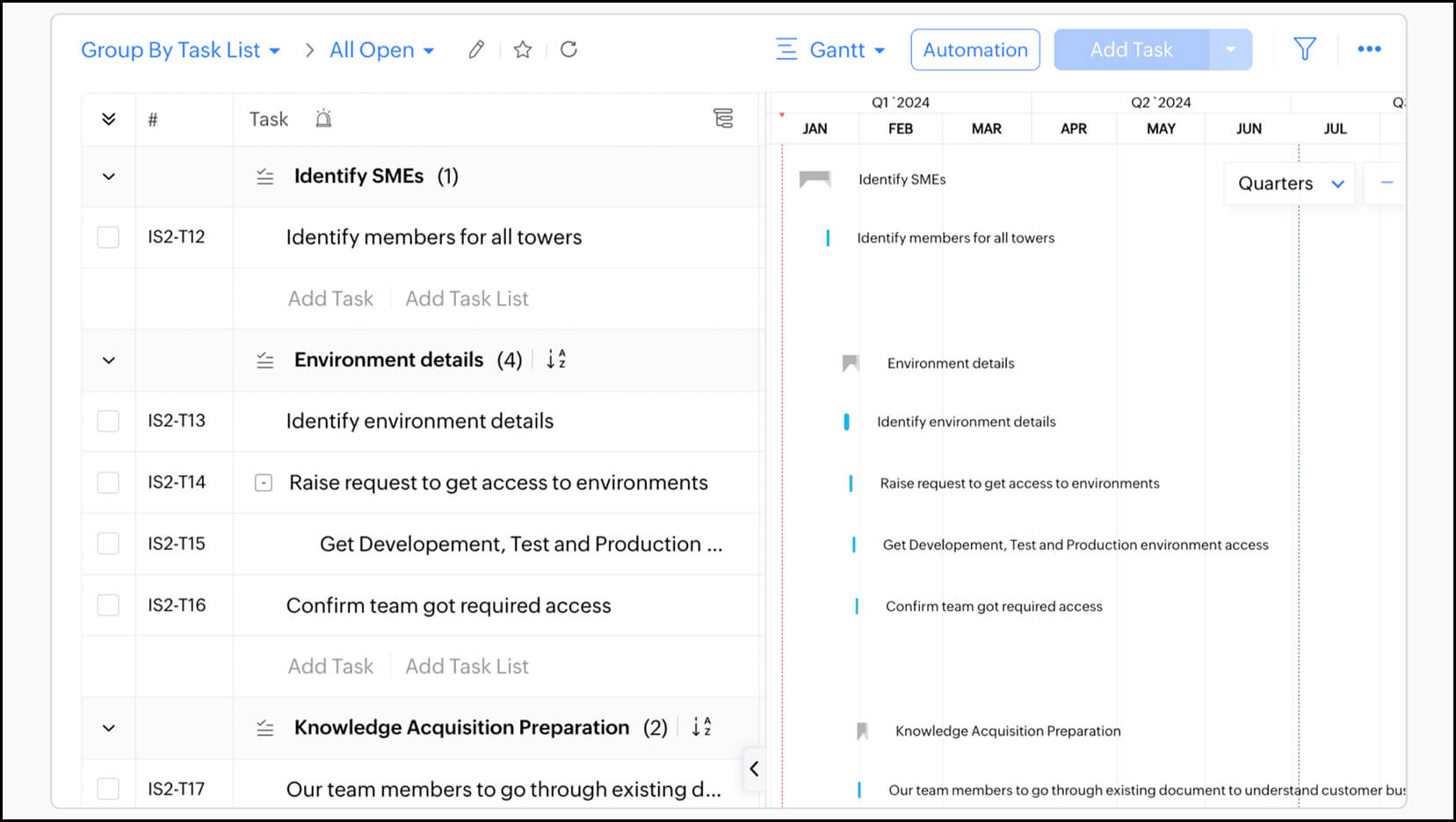Open the Add Task split-button dropdown arrow
The image size is (1456, 822).
(1230, 49)
